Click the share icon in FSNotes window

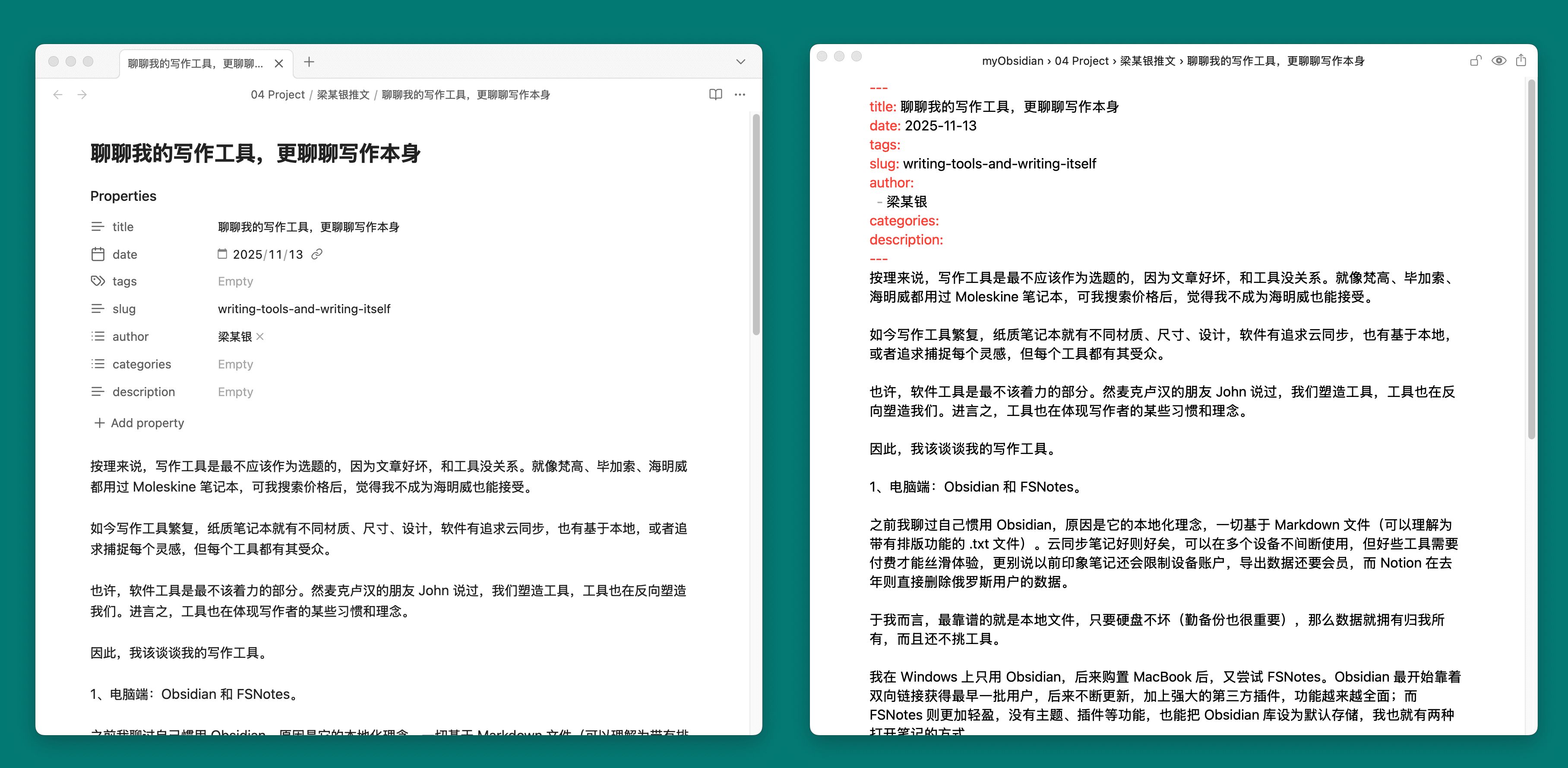pyautogui.click(x=1521, y=60)
